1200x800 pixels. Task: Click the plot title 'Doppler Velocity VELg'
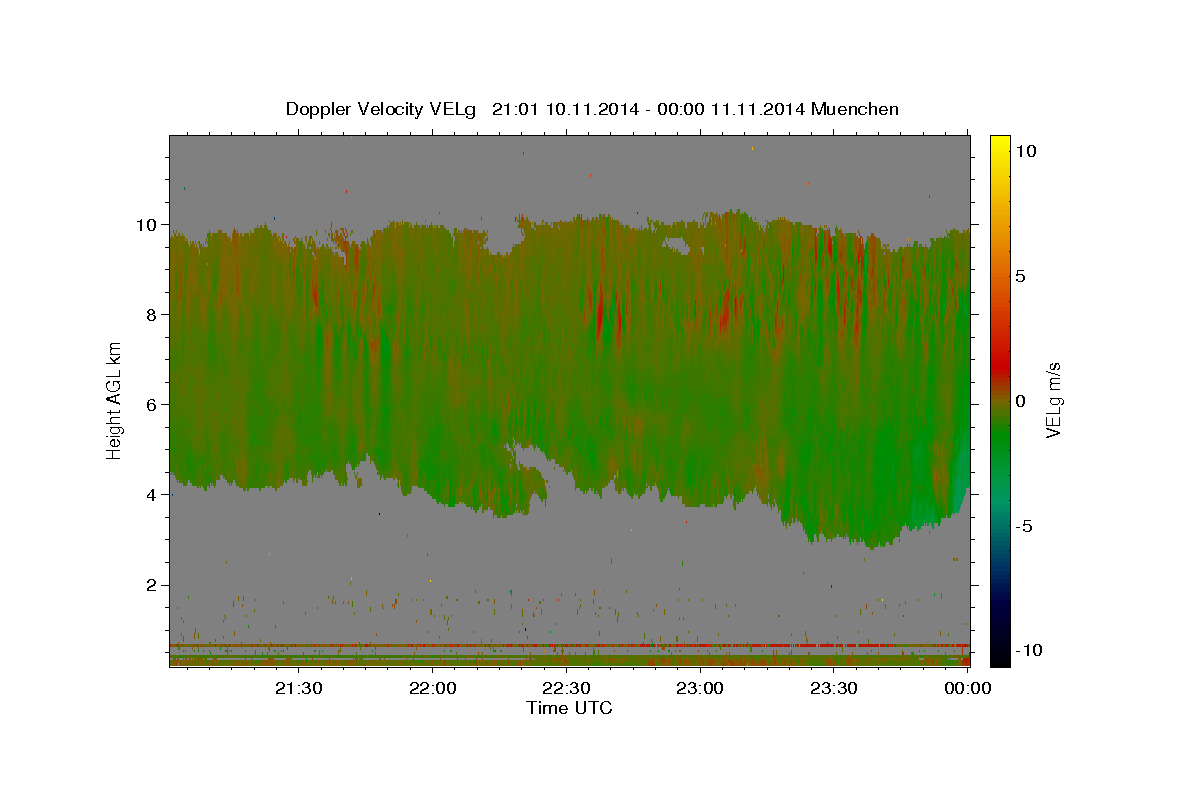383,109
